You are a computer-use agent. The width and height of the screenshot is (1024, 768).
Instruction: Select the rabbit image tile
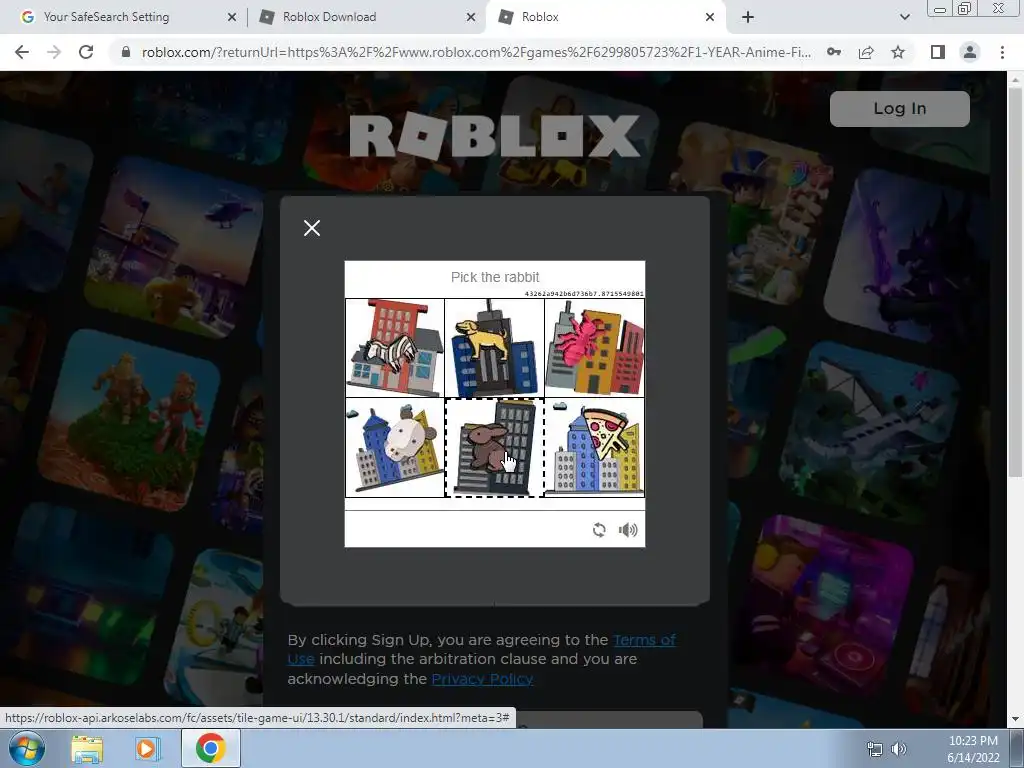494,448
